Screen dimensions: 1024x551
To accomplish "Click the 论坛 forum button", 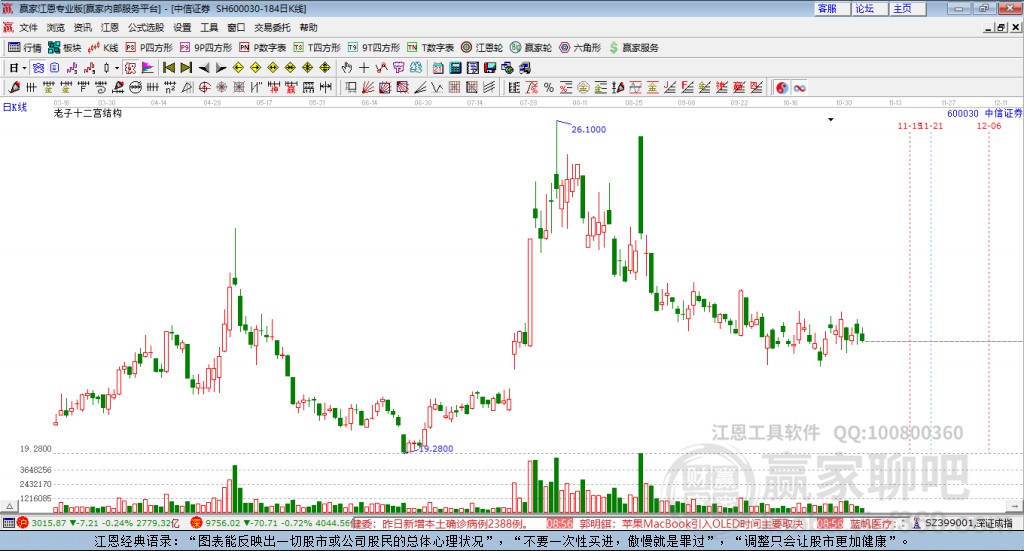I will point(870,8).
